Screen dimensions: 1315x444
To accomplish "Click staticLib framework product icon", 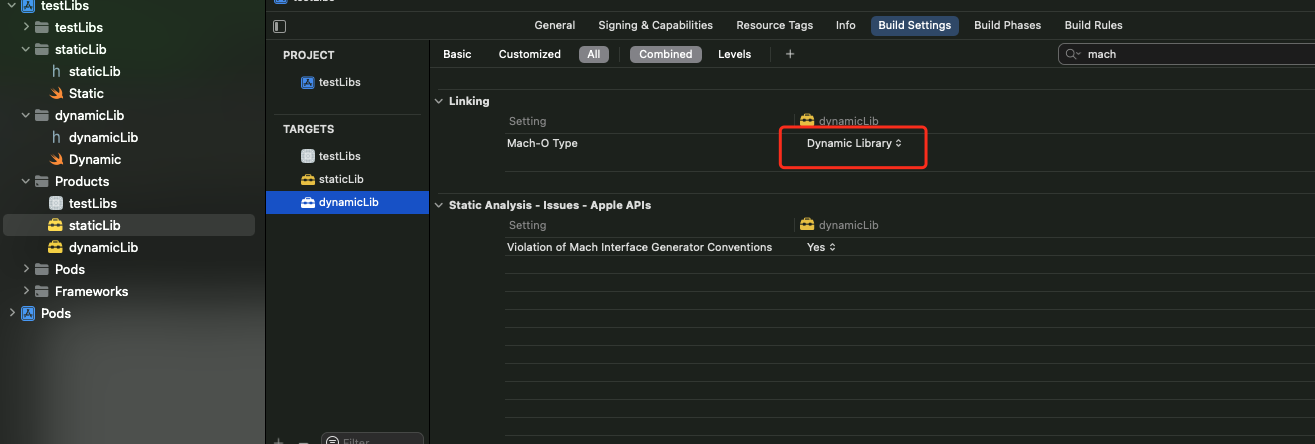I will [x=56, y=225].
